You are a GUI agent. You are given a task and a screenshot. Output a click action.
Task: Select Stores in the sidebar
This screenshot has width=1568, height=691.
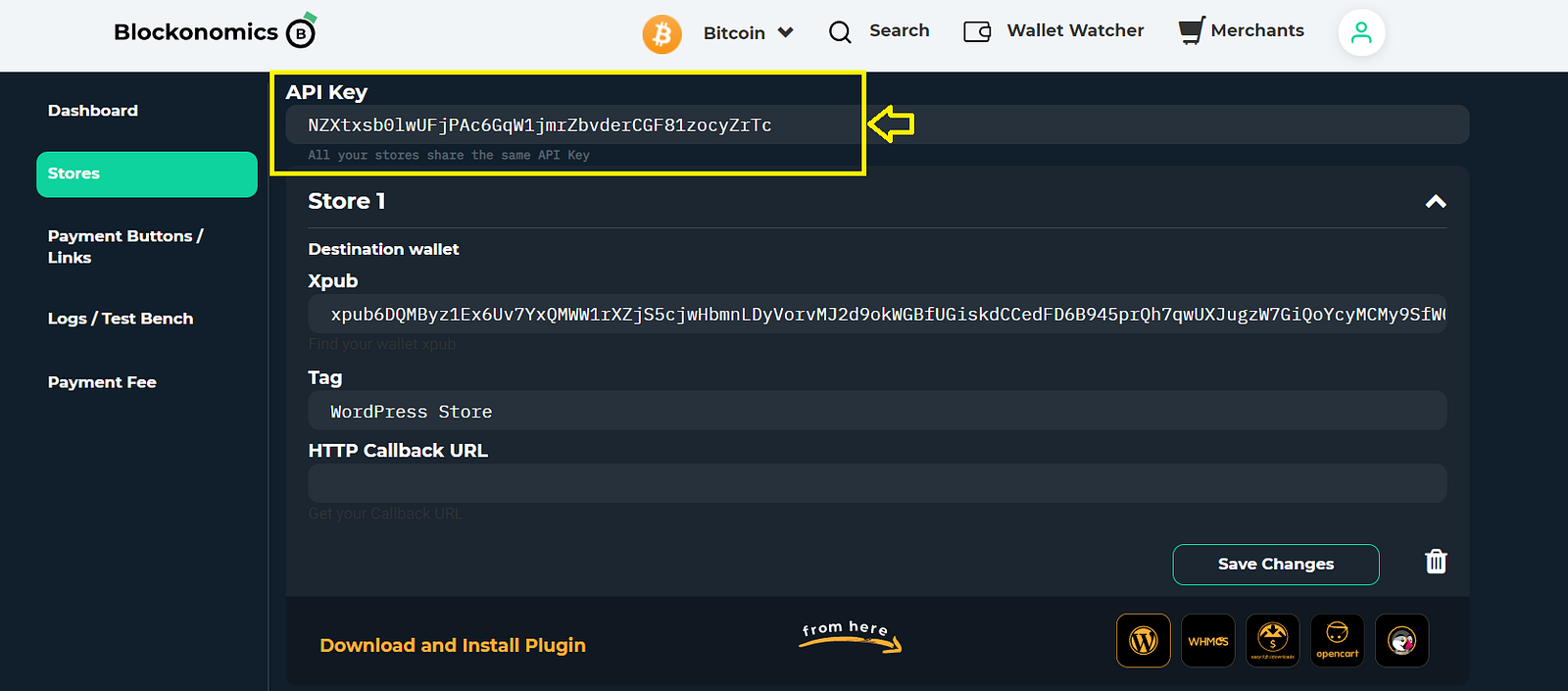point(147,174)
